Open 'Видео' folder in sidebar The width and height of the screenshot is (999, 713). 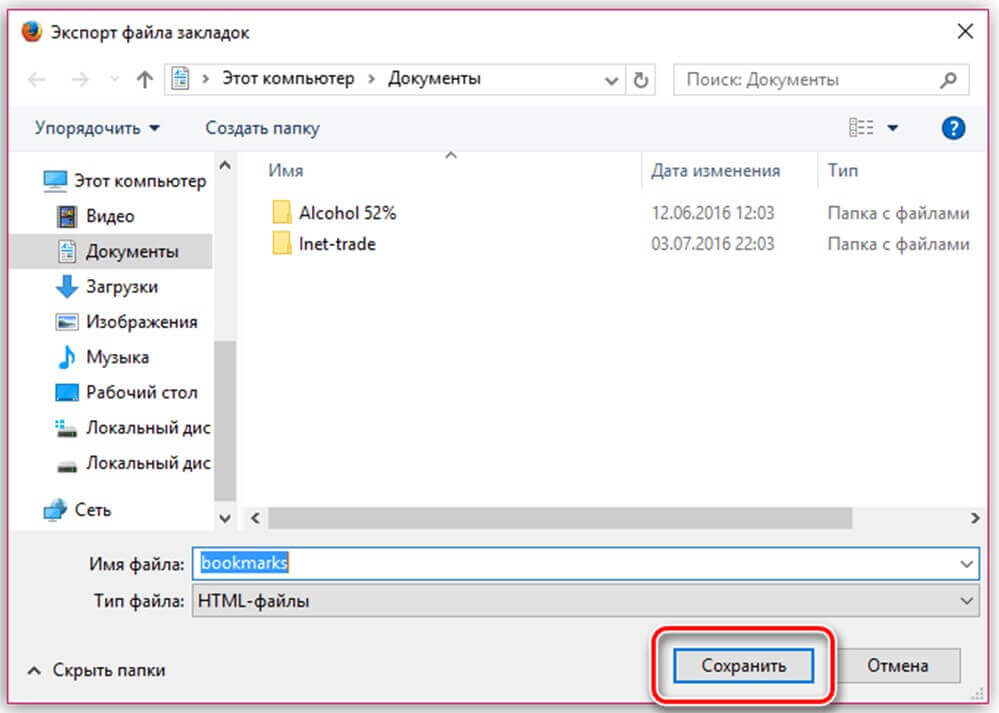pos(96,216)
